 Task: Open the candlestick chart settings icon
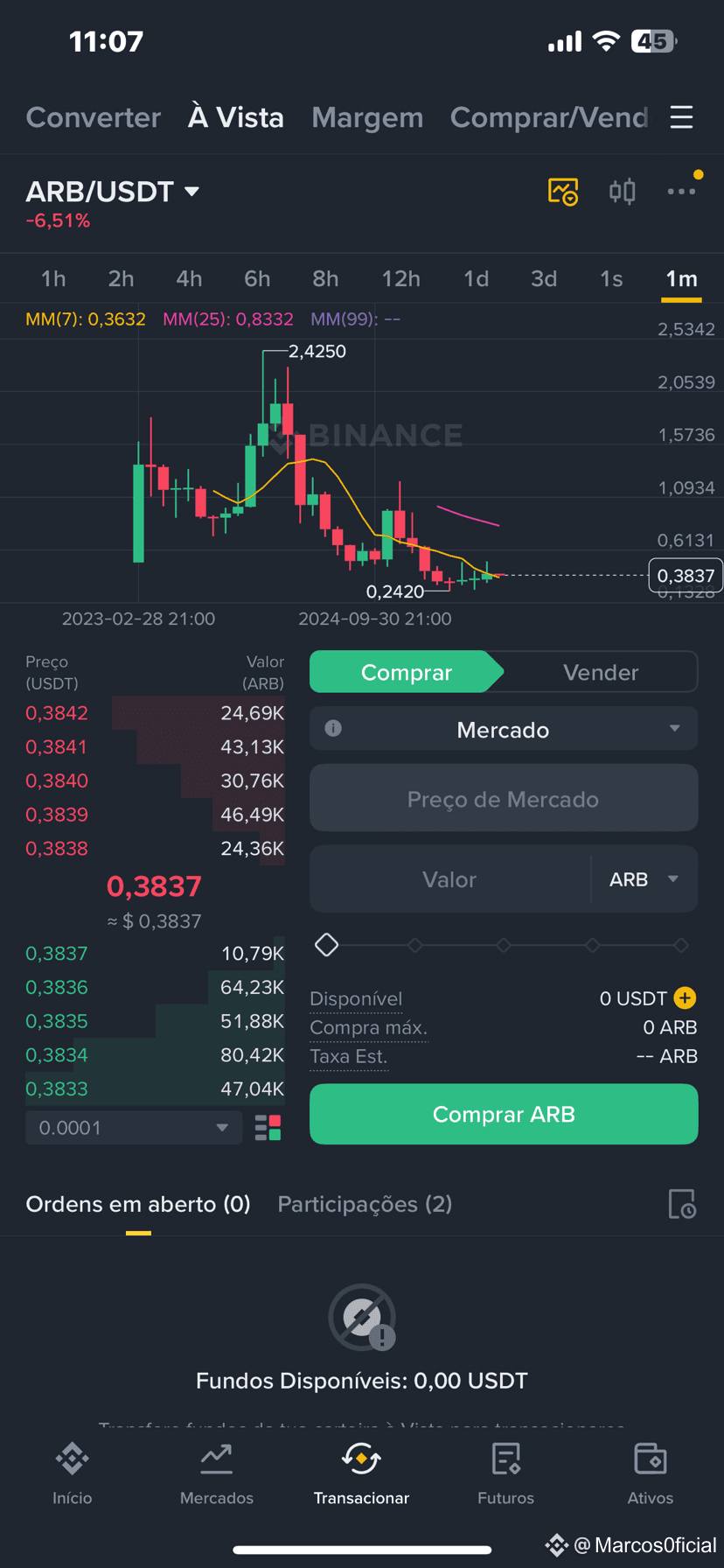tap(623, 191)
